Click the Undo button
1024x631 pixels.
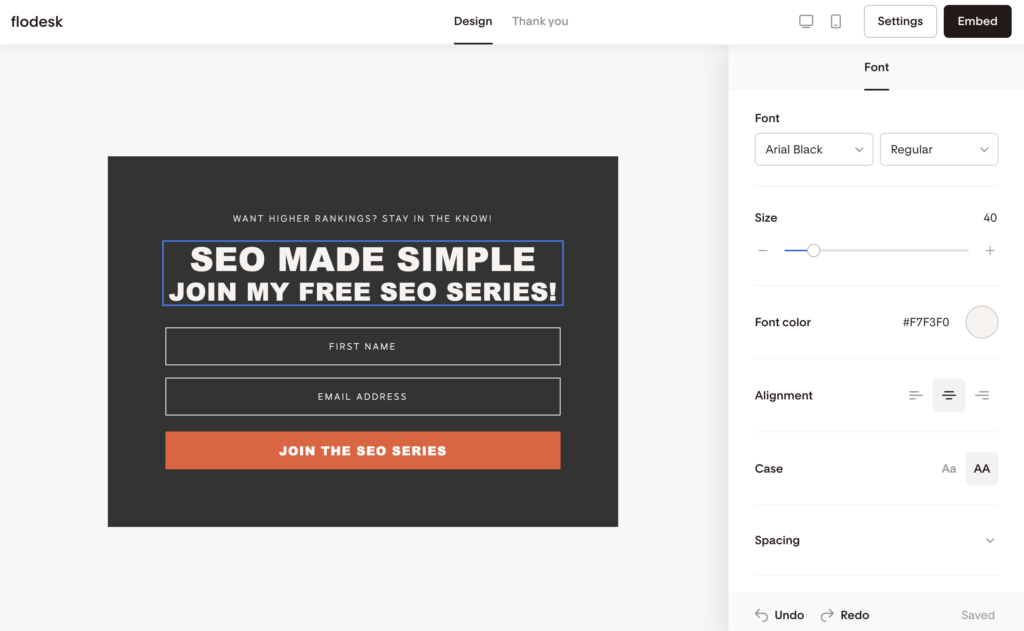pyautogui.click(x=780, y=615)
